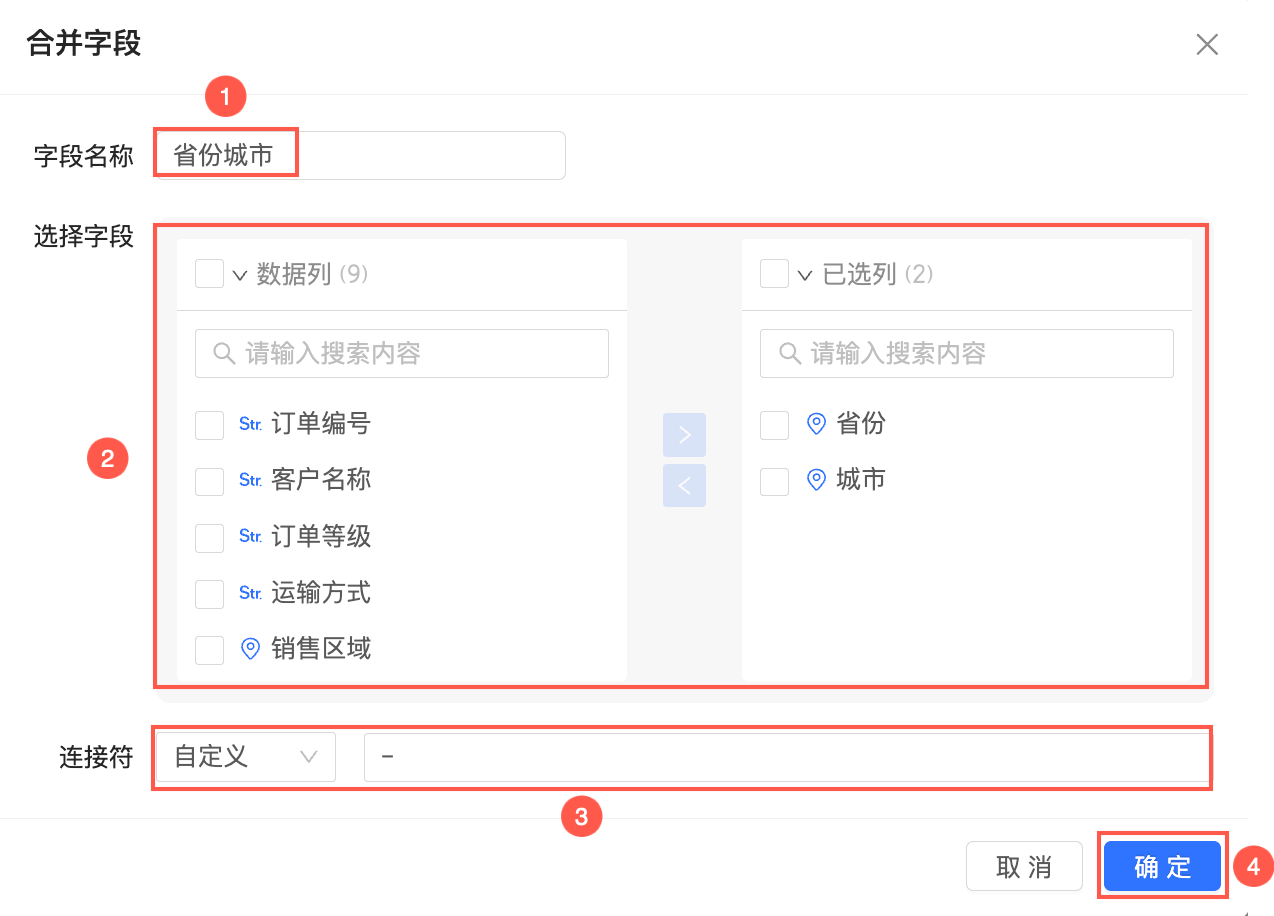1274x916 pixels.
Task: Click the 取消 button
Action: pos(1024,866)
